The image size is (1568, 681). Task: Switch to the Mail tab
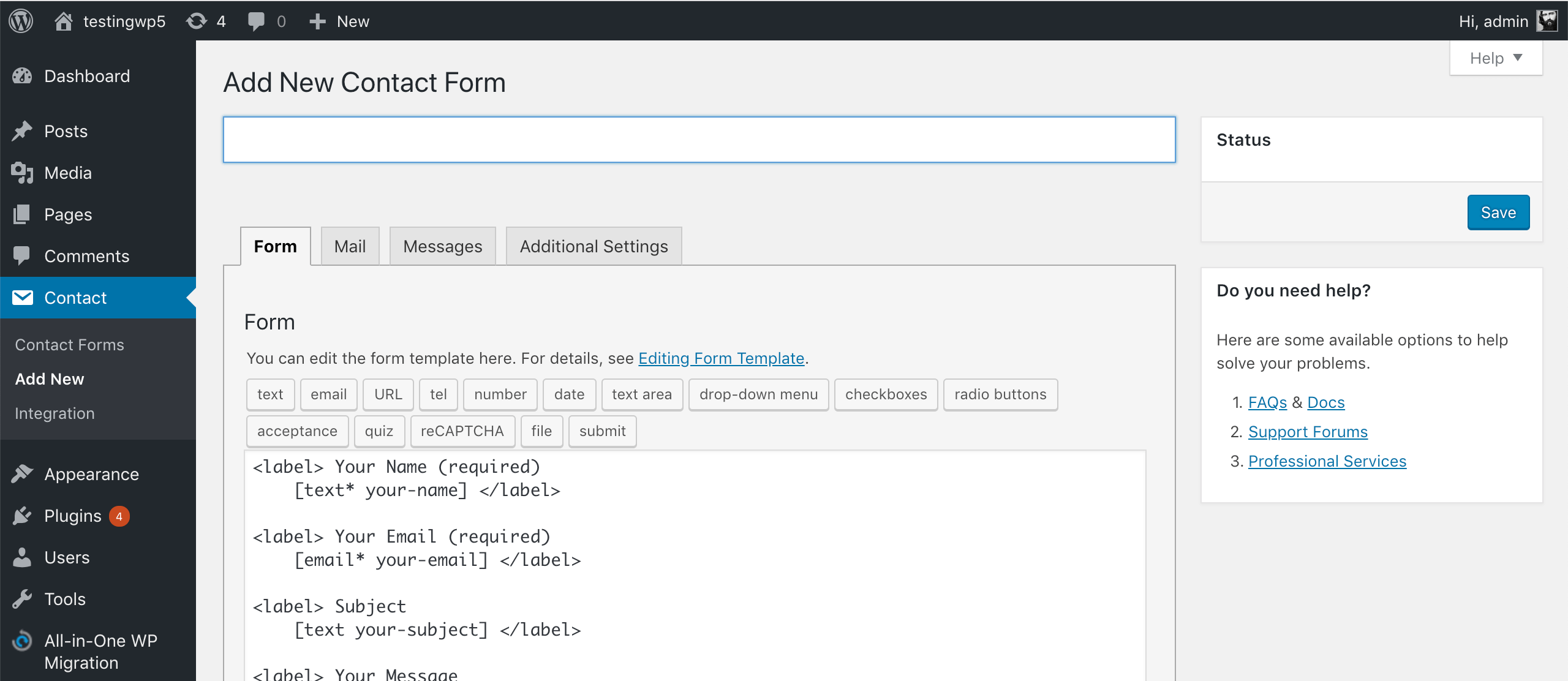[x=350, y=246]
